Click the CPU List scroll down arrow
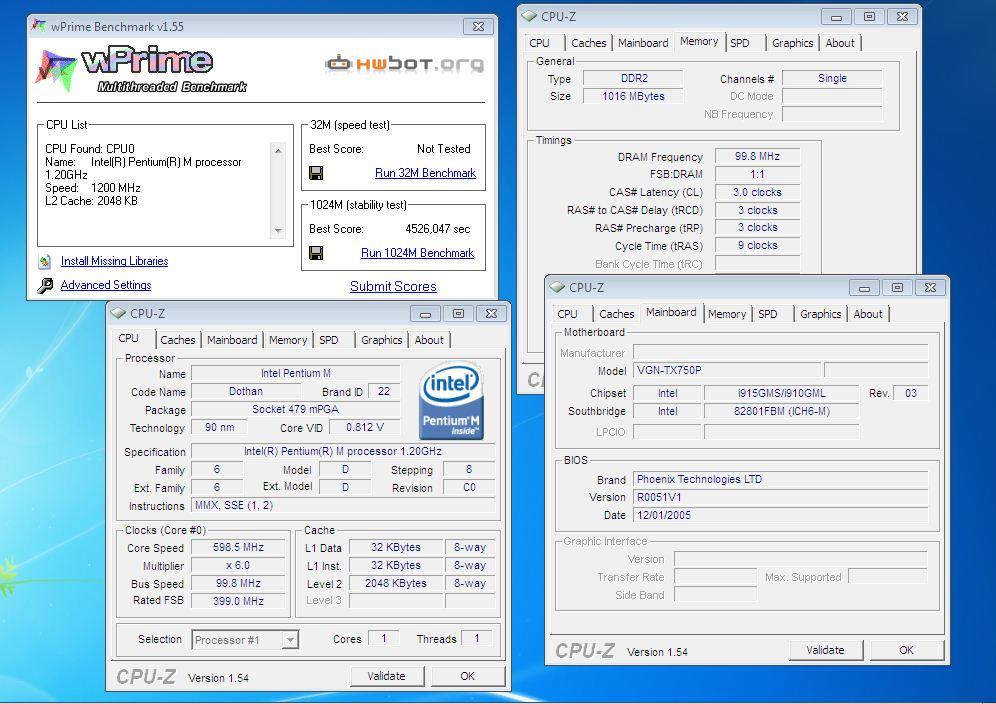Image resolution: width=996 pixels, height=704 pixels. [278, 231]
